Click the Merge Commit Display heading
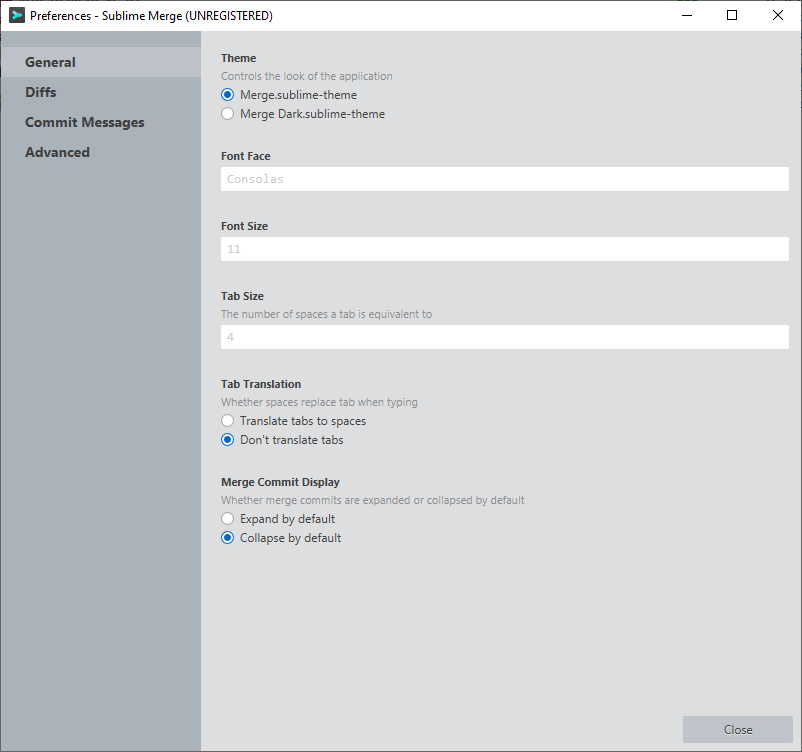Screen dimensions: 802x752 coord(280,482)
